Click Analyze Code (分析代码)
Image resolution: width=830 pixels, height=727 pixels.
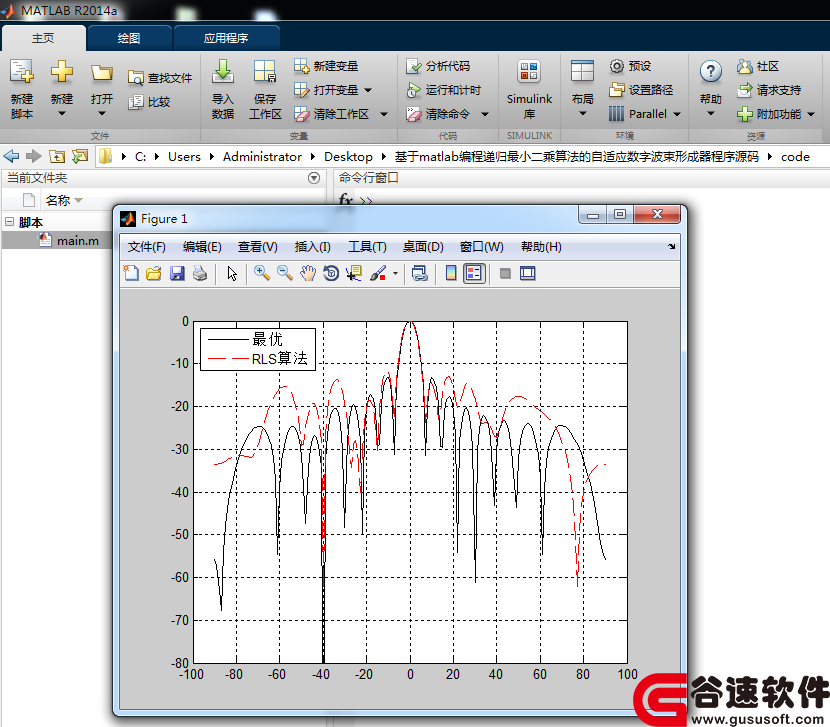point(438,66)
